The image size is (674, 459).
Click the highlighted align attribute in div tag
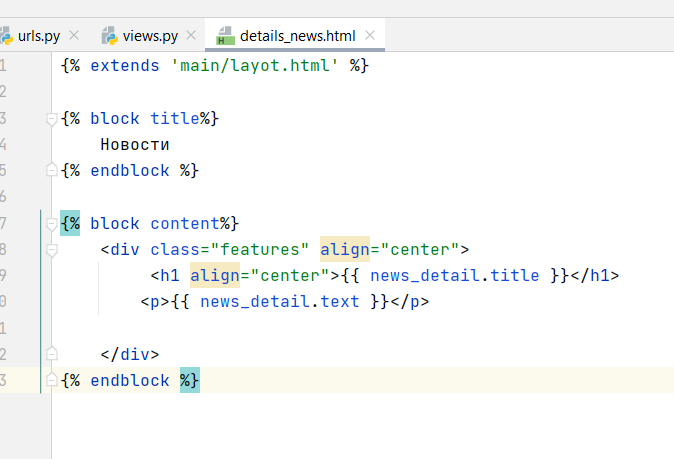point(345,249)
